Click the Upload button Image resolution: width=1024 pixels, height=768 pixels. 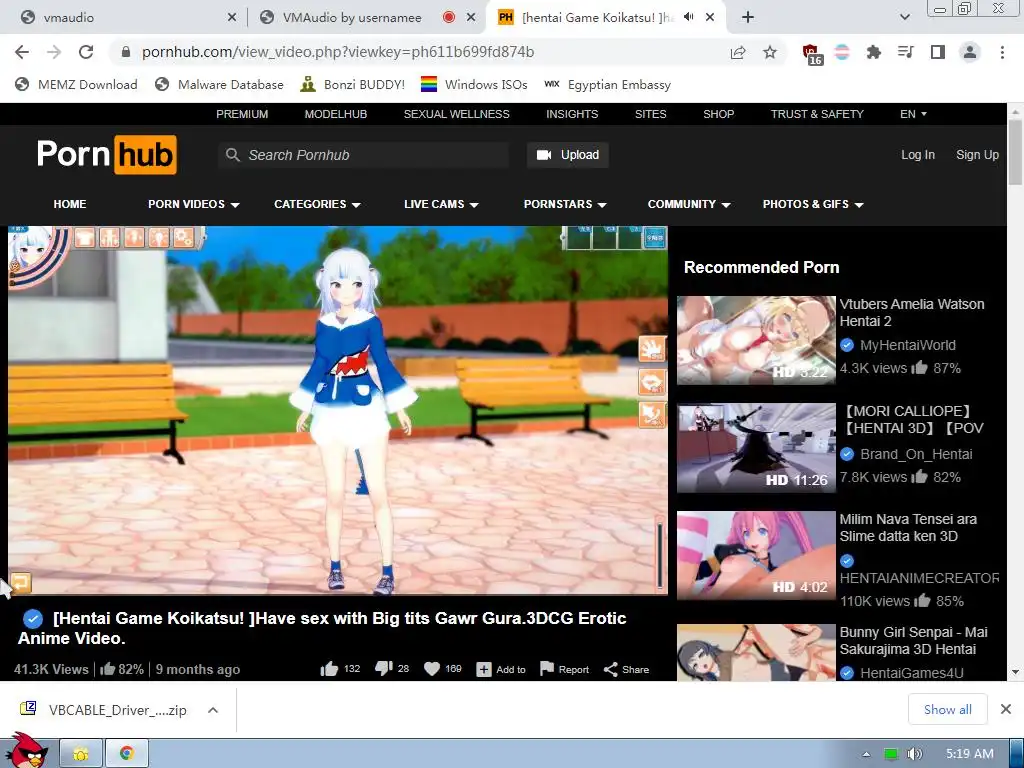(x=568, y=155)
